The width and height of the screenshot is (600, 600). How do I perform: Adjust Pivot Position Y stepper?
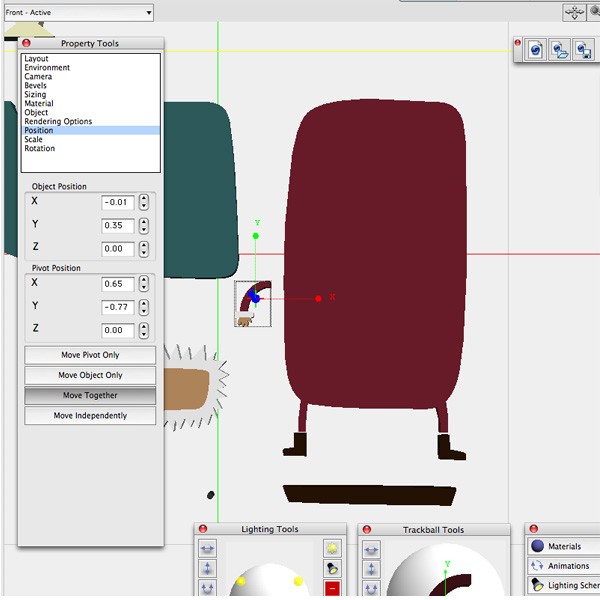[x=144, y=307]
